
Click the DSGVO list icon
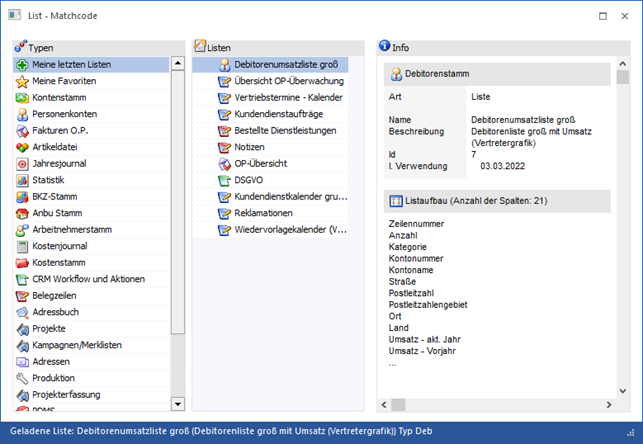click(225, 180)
